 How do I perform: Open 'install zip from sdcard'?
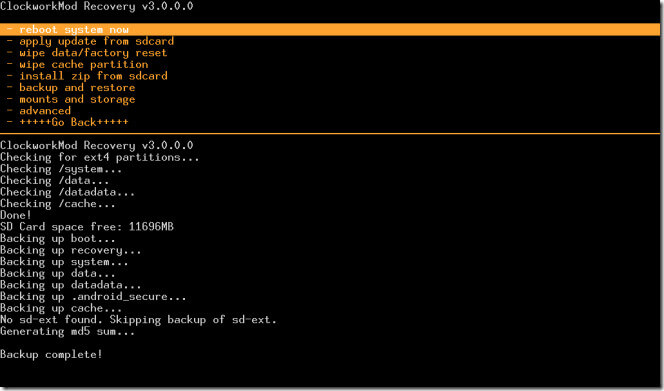(93, 76)
